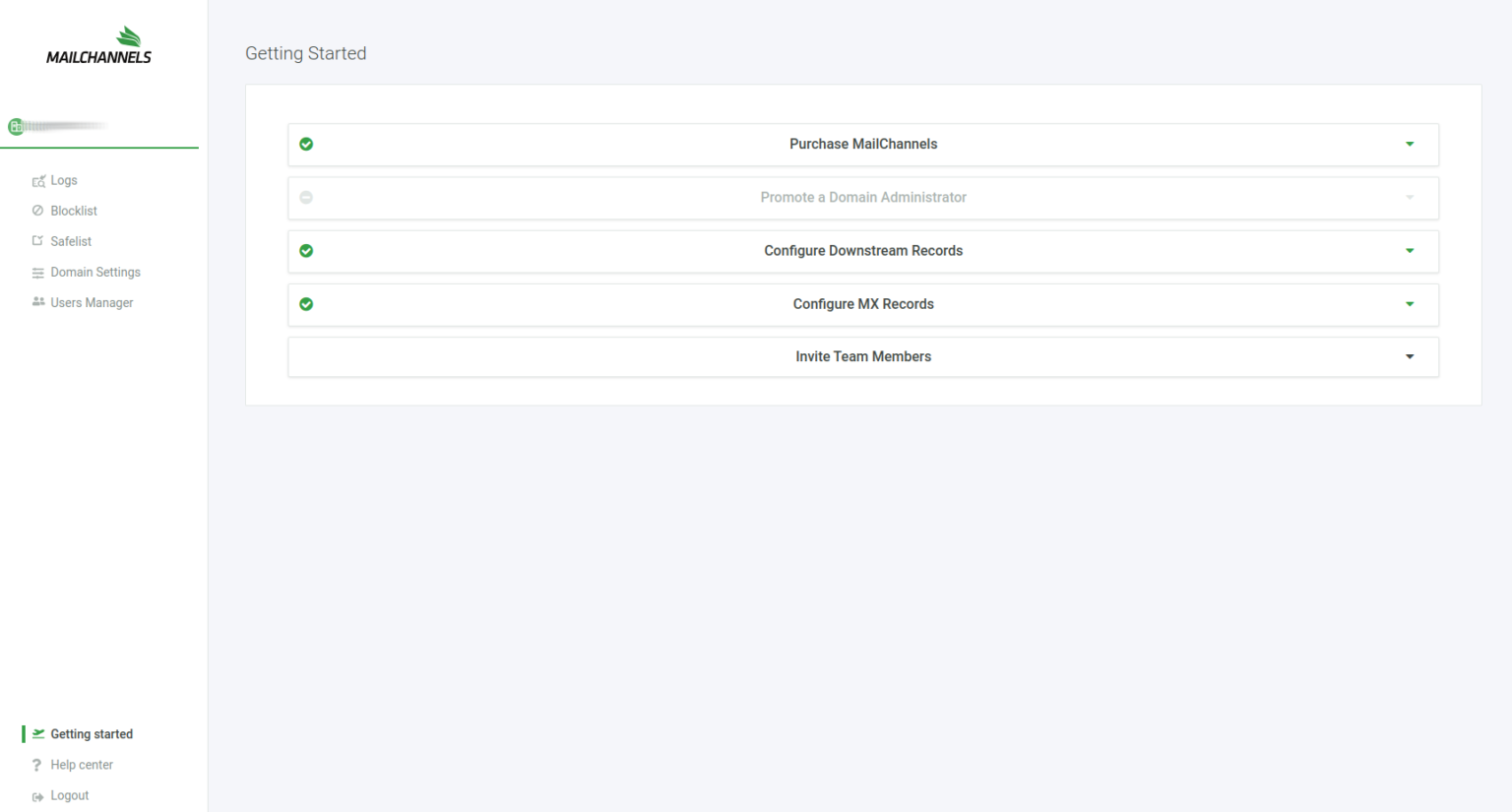The width and height of the screenshot is (1512, 812).
Task: Open the Invite Team Members dropdown
Action: 1410,356
